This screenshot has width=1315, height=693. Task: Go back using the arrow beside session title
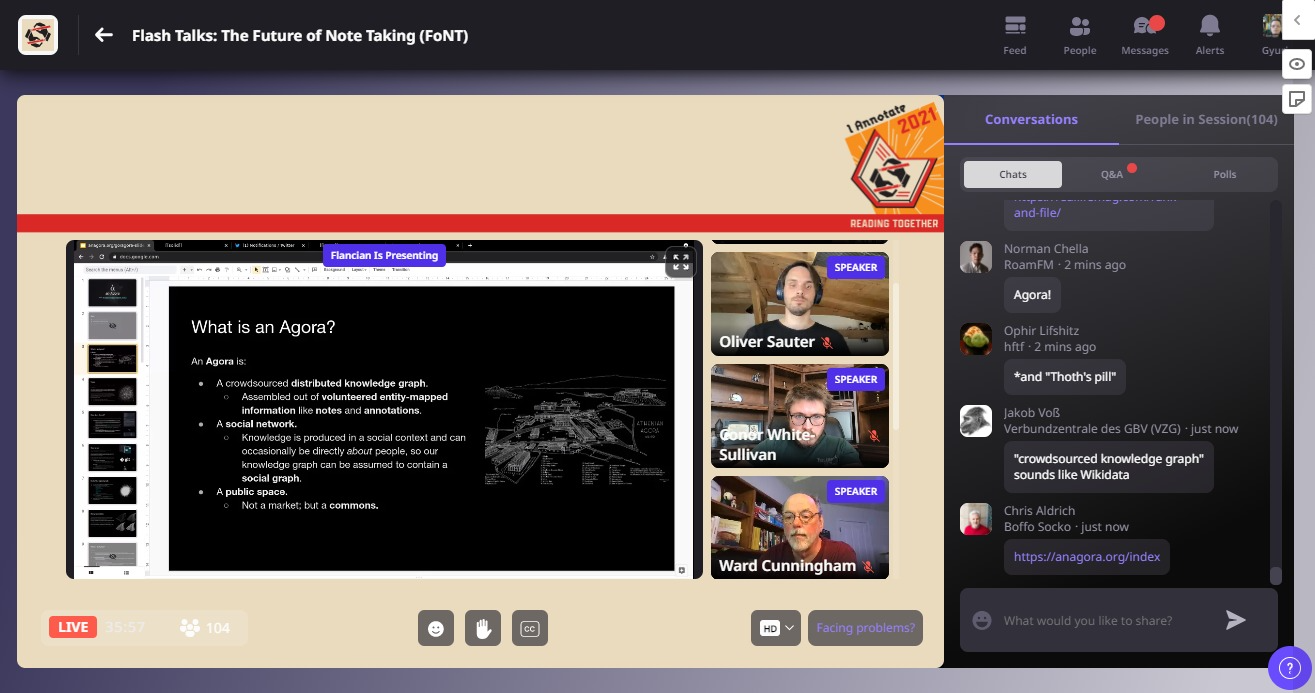click(103, 35)
